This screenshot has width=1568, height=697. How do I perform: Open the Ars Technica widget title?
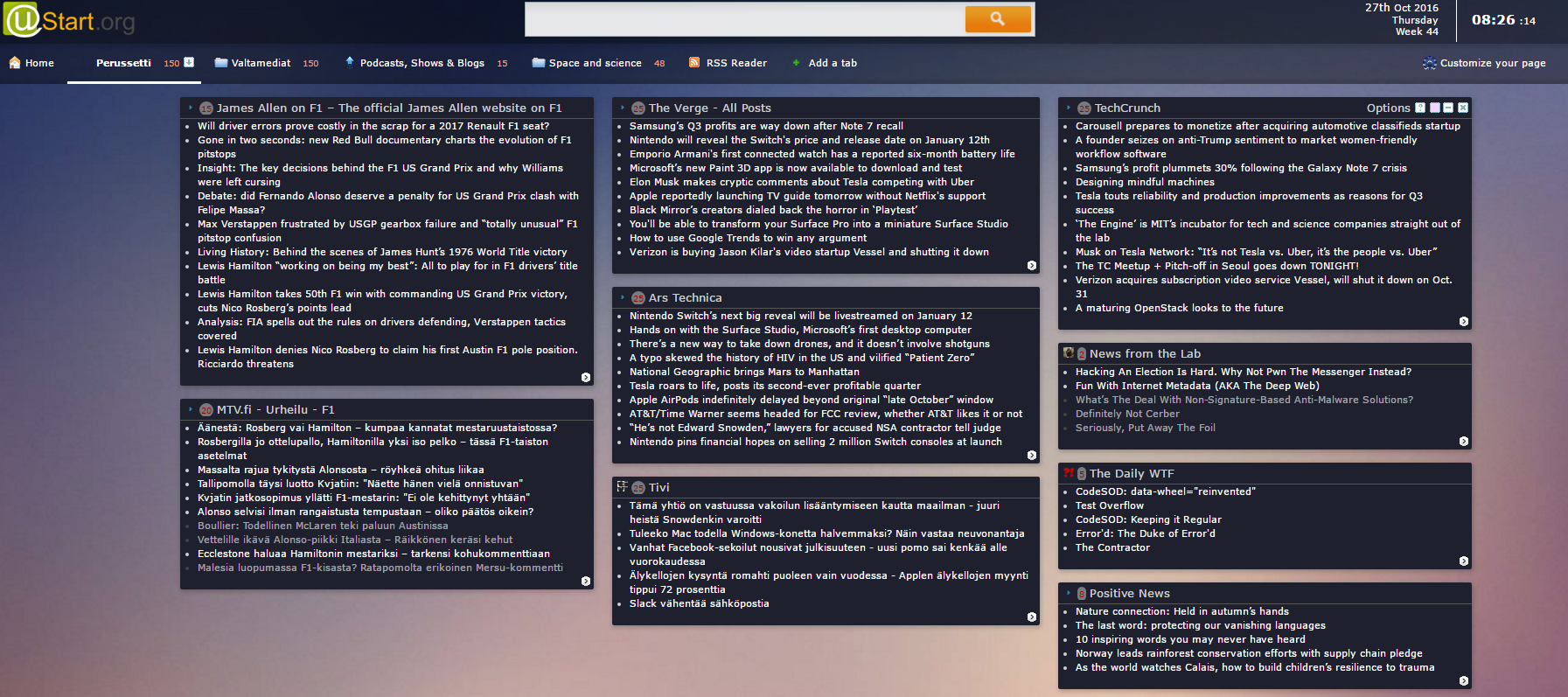pyautogui.click(x=686, y=297)
